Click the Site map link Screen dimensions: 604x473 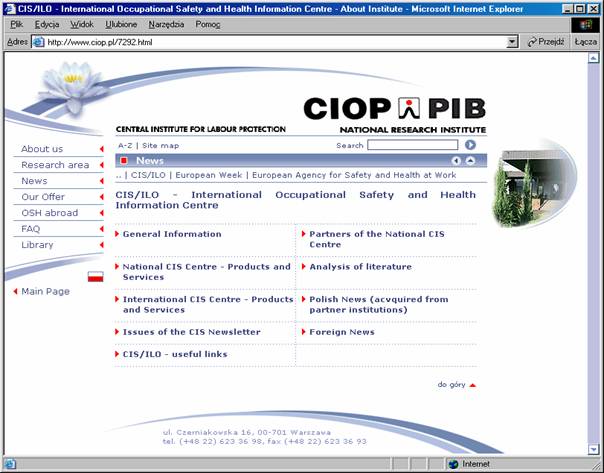pyautogui.click(x=161, y=146)
